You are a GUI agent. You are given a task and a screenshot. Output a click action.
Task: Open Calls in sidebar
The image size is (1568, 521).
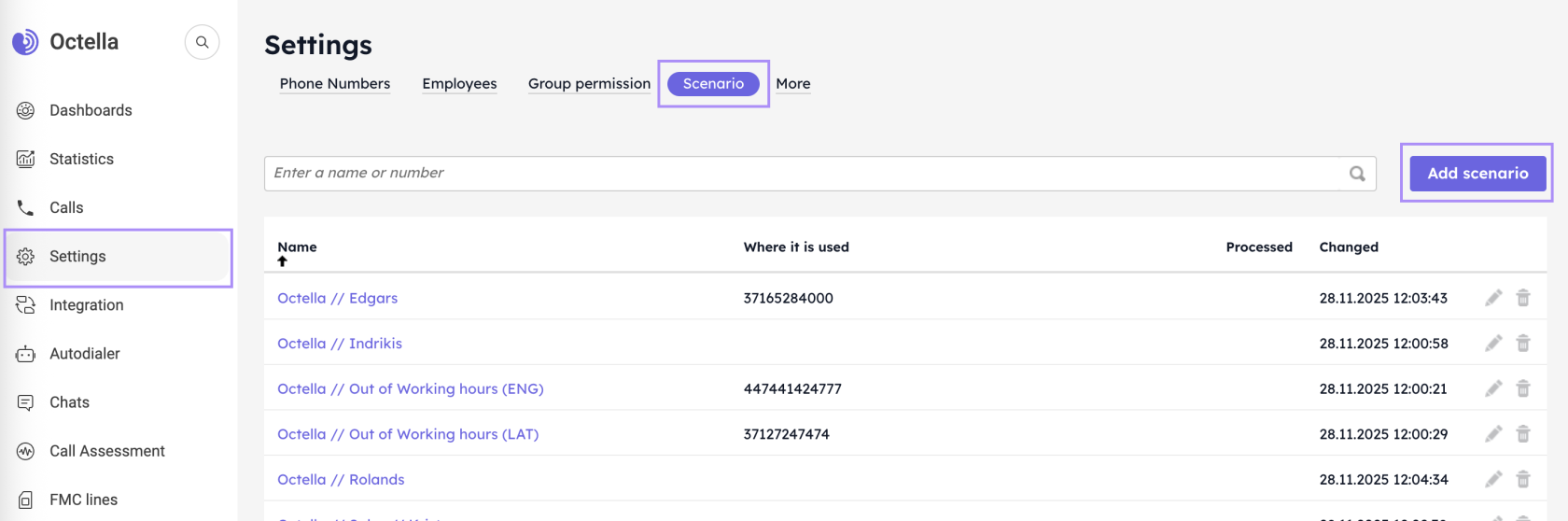pyautogui.click(x=66, y=207)
